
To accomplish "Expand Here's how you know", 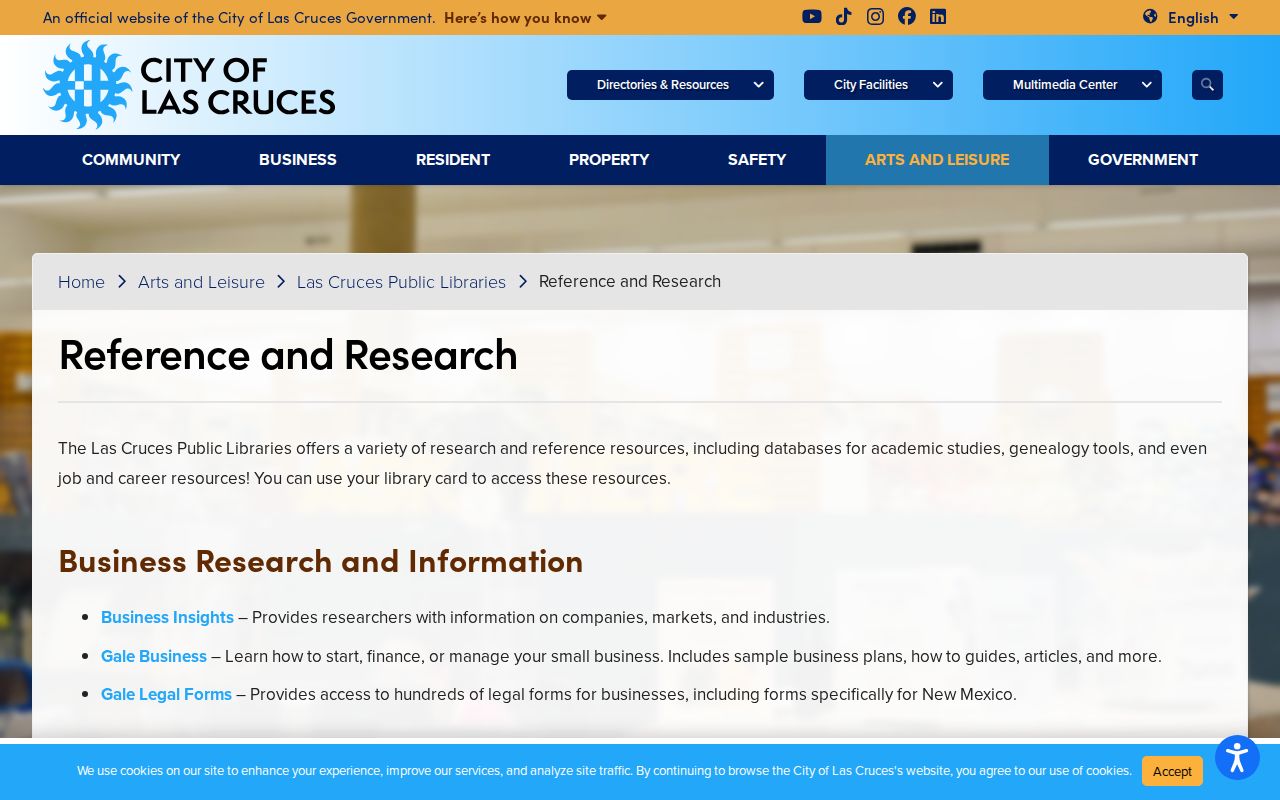I will pos(525,17).
